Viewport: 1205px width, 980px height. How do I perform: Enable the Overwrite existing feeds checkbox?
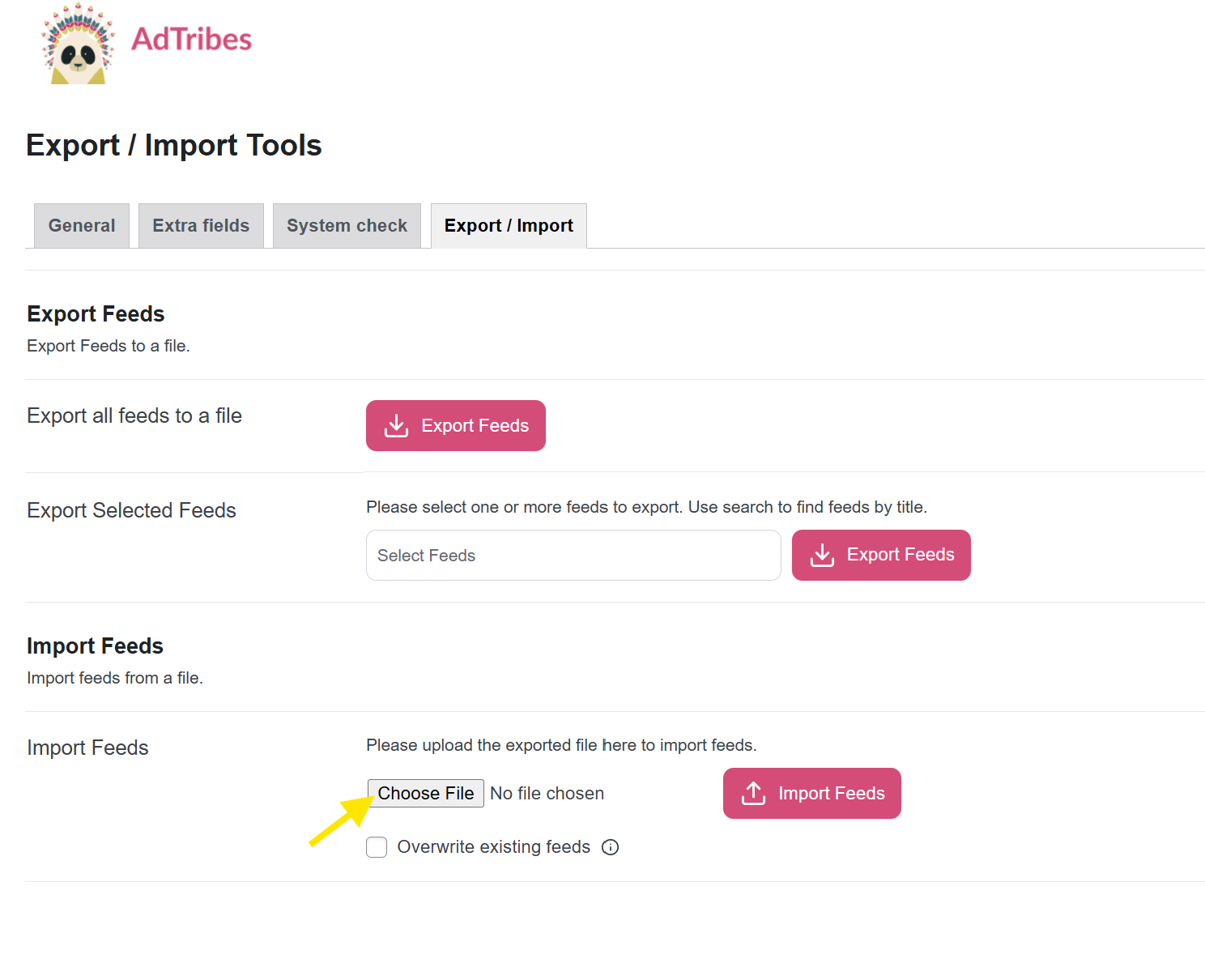point(377,847)
